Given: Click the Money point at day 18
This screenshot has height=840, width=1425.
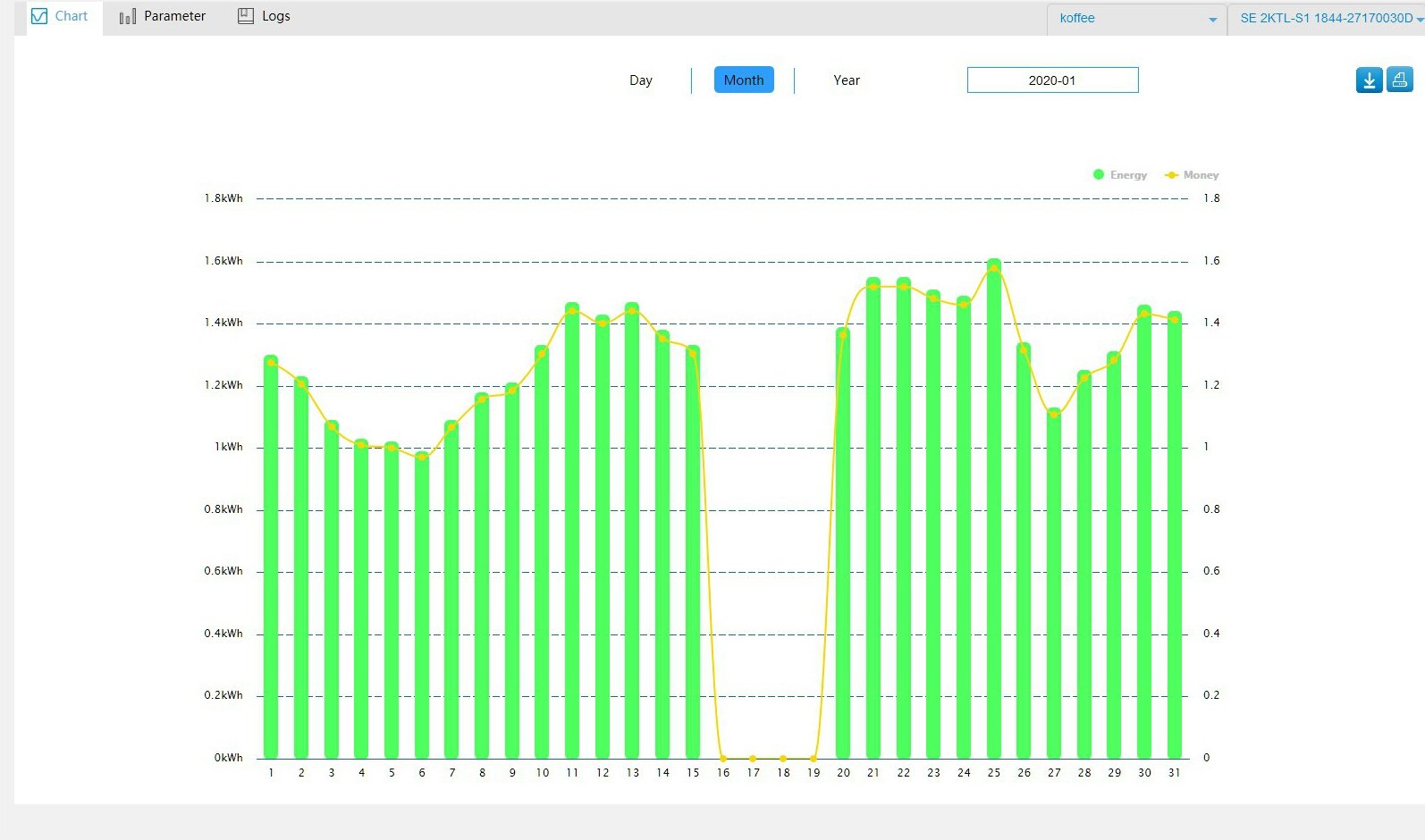Looking at the screenshot, I should tap(783, 759).
